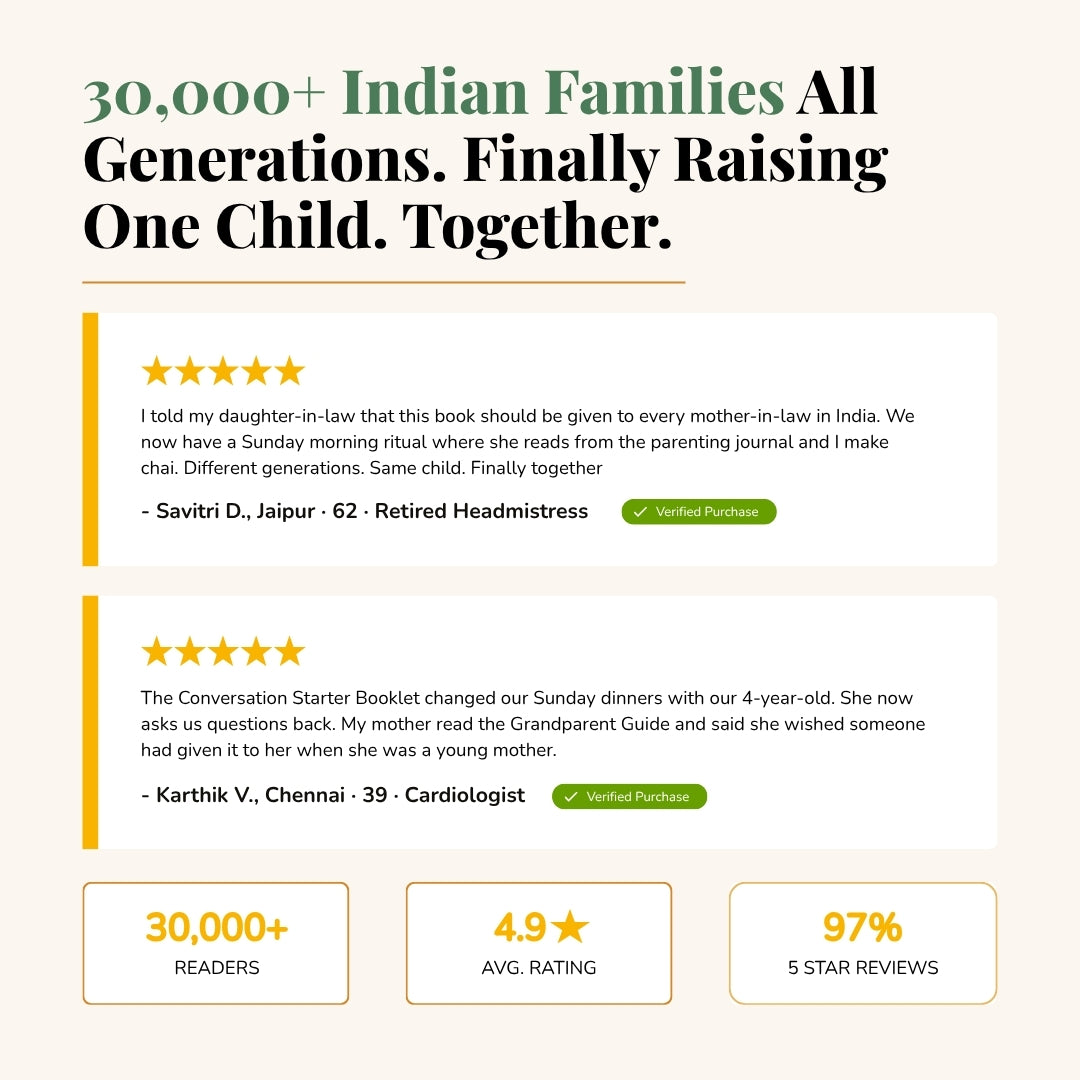Click the last star in Karthik's review

[290, 652]
